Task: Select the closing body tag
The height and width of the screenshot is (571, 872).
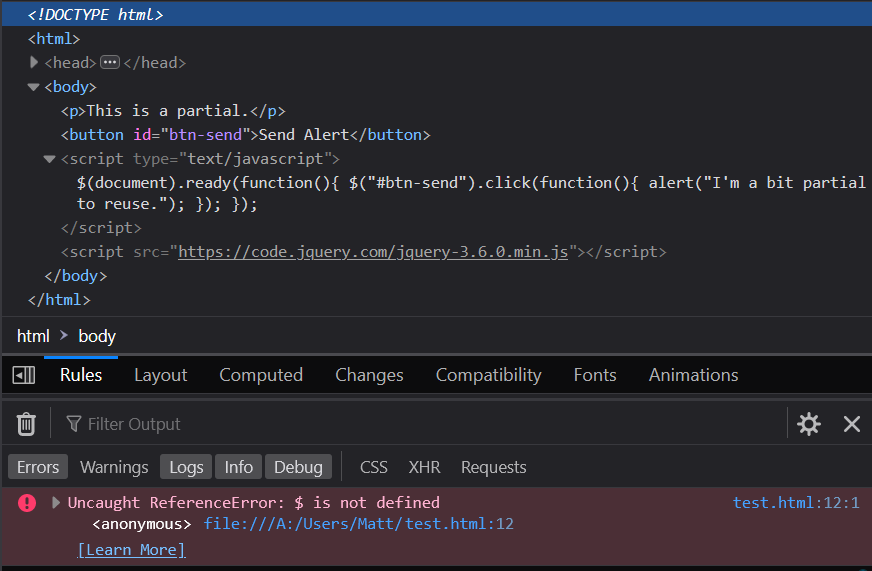Action: tap(76, 276)
